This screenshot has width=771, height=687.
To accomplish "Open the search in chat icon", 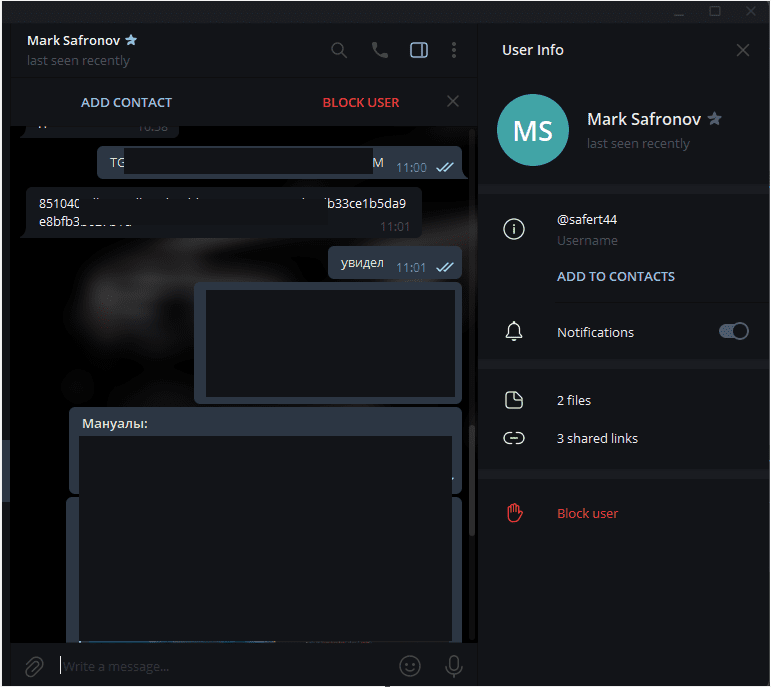I will pyautogui.click(x=339, y=50).
